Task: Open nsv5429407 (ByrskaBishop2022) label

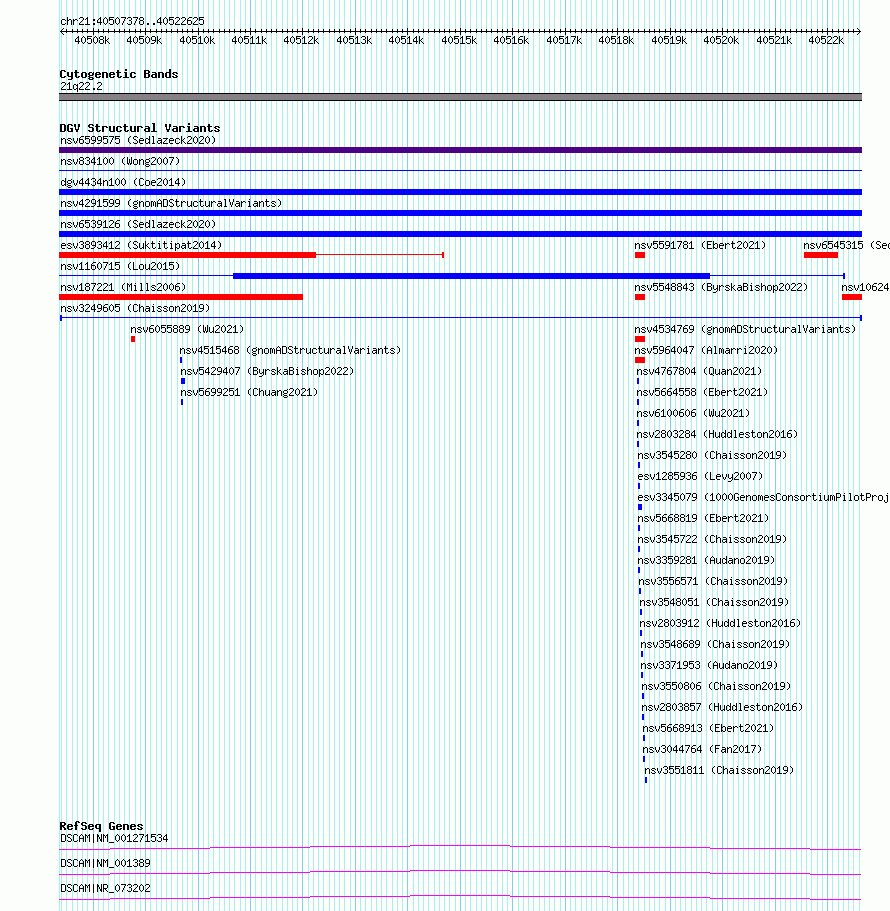Action: coord(267,371)
